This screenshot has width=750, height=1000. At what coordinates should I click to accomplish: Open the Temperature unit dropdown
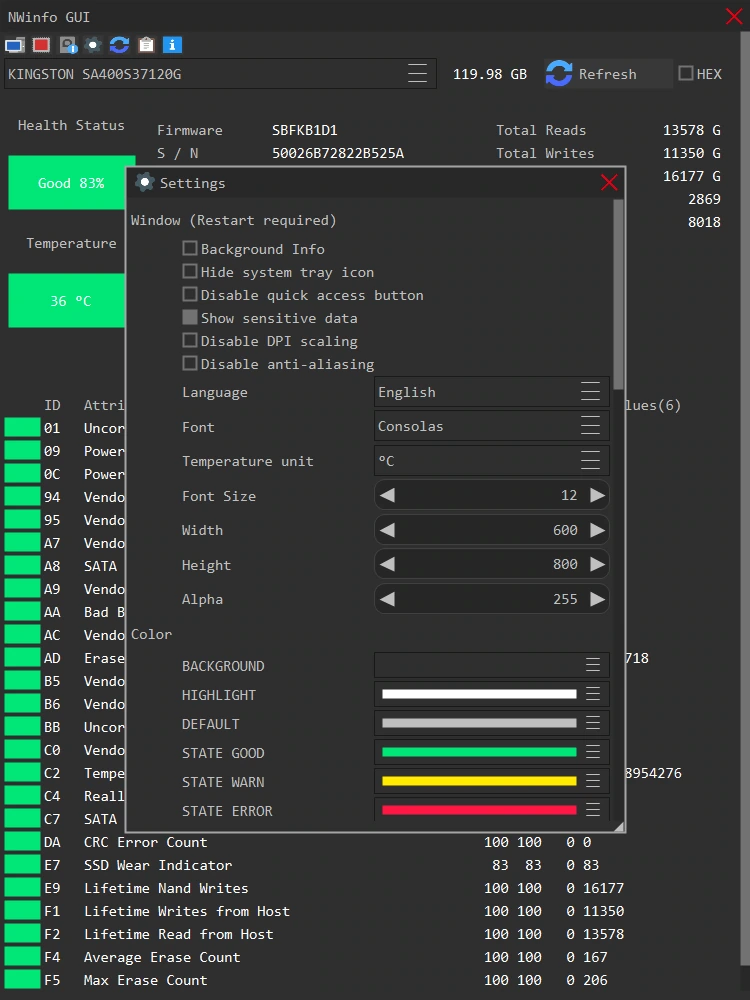[491, 460]
